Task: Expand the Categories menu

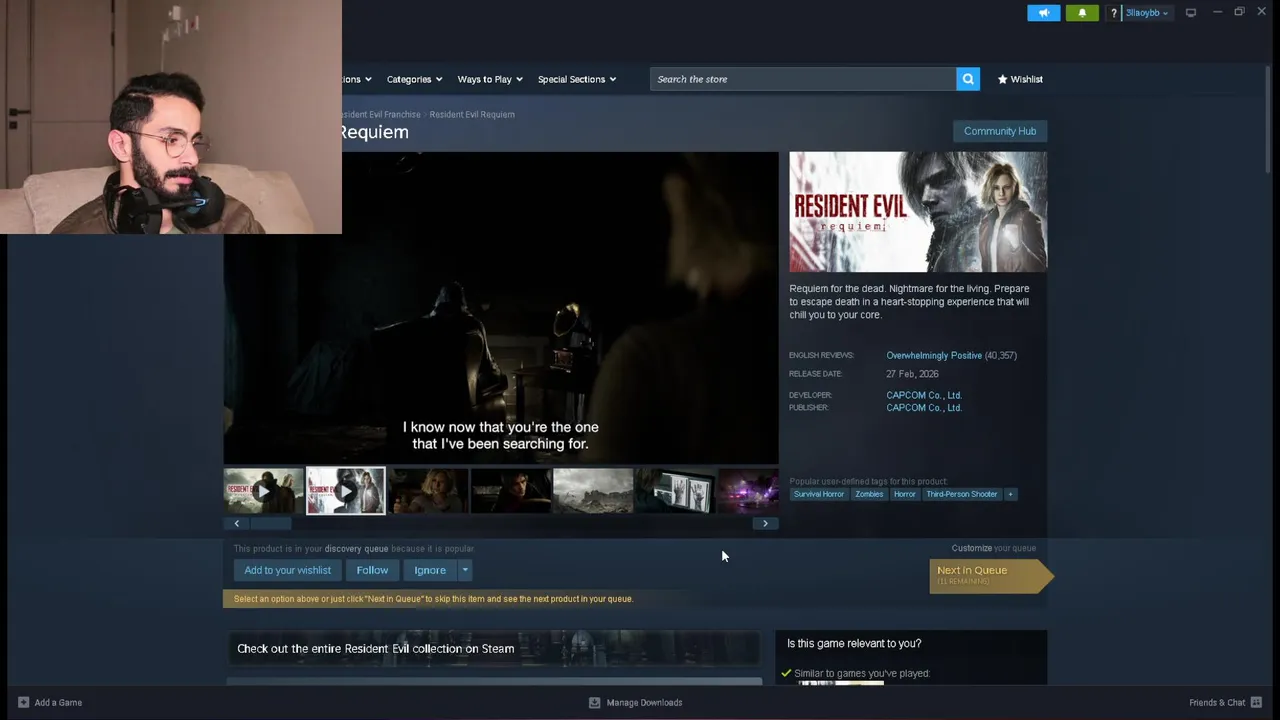Action: [414, 79]
